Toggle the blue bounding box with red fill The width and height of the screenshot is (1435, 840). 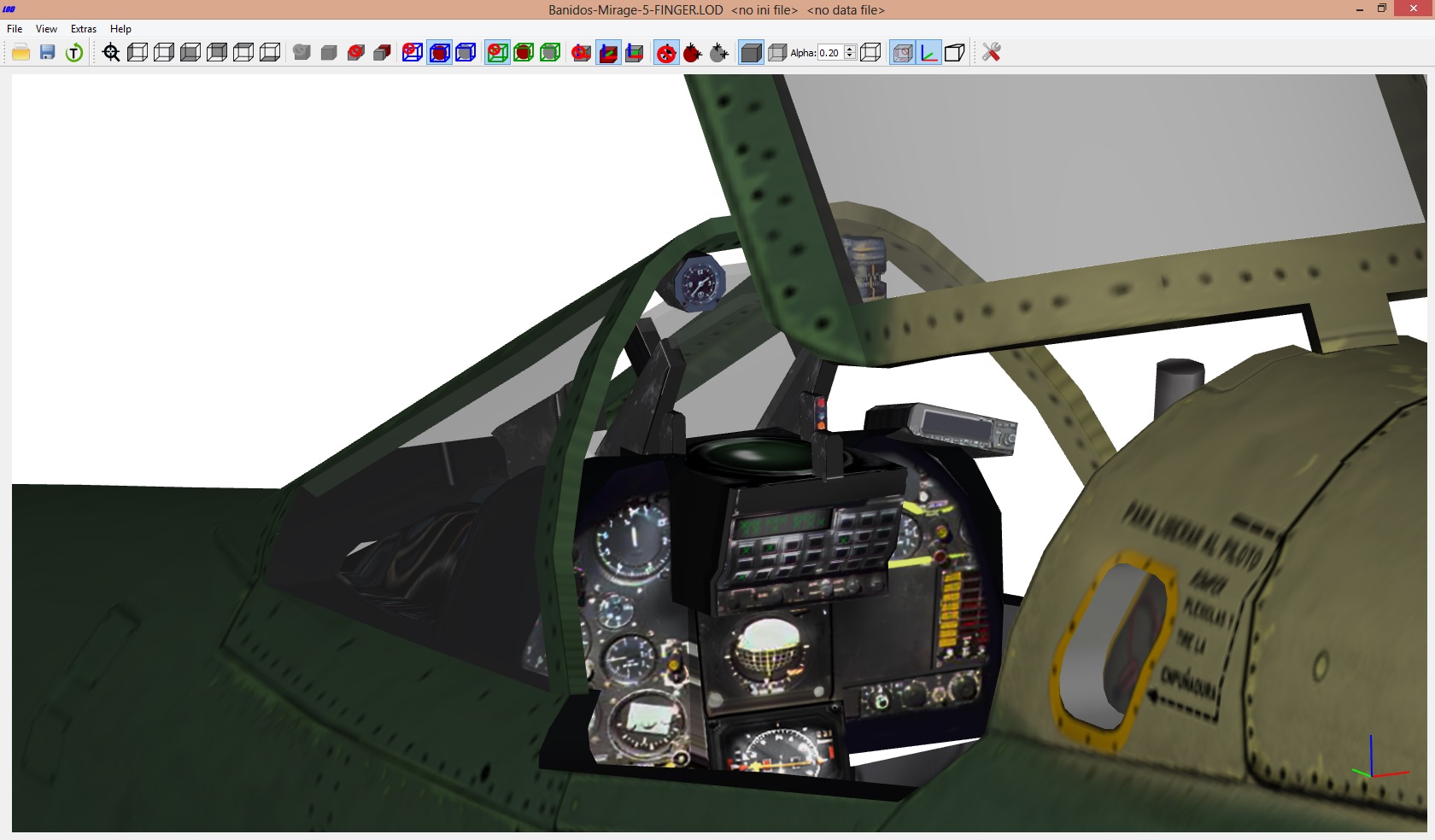click(x=439, y=52)
